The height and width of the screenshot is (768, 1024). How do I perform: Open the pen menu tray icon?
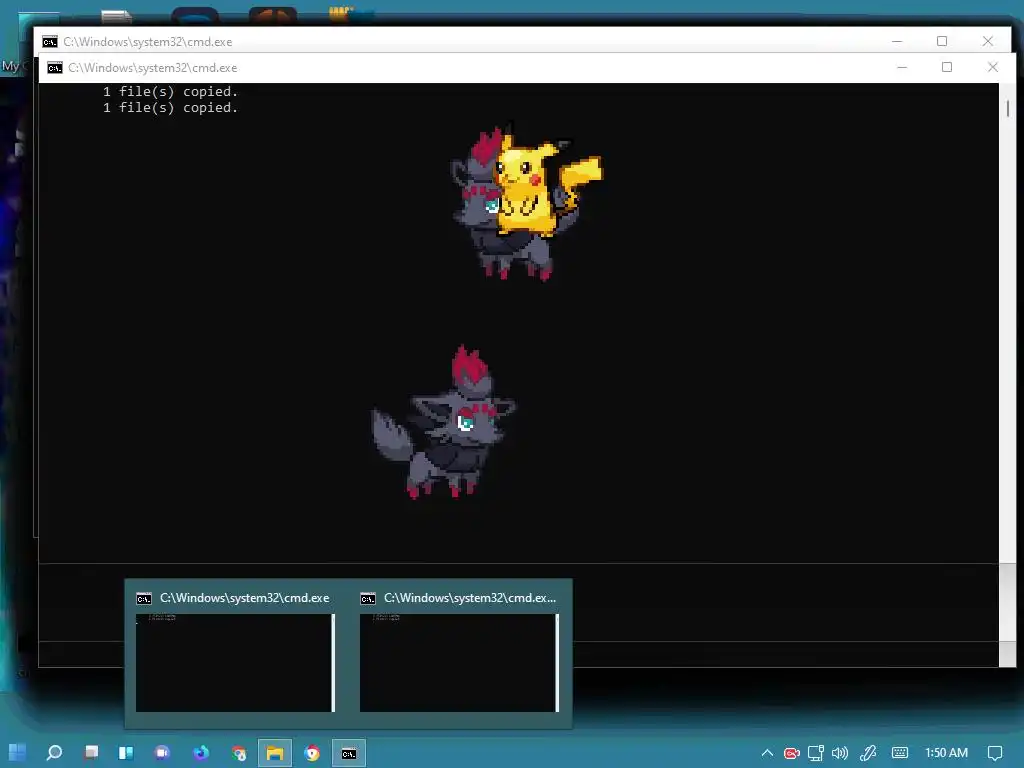(868, 753)
